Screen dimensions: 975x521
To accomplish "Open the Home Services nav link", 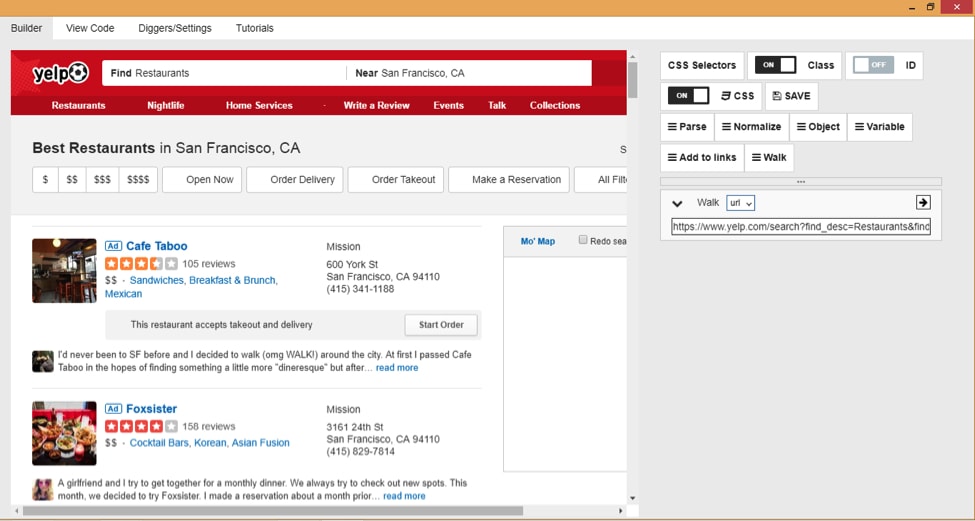I will coord(259,106).
